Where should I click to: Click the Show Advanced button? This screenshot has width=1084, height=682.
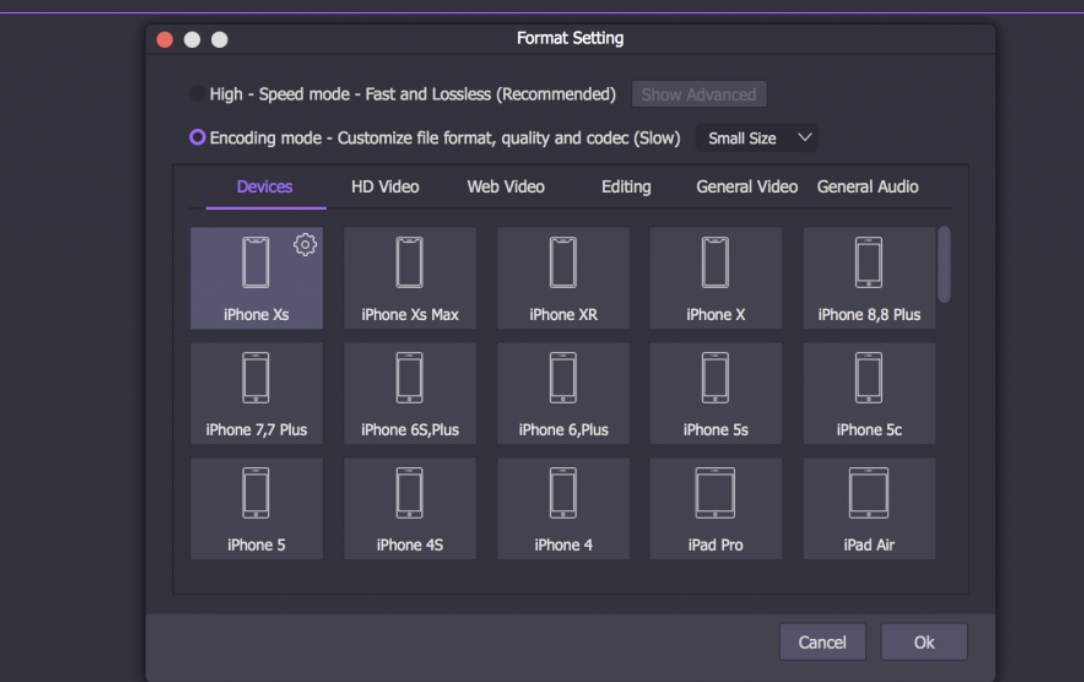pyautogui.click(x=699, y=95)
